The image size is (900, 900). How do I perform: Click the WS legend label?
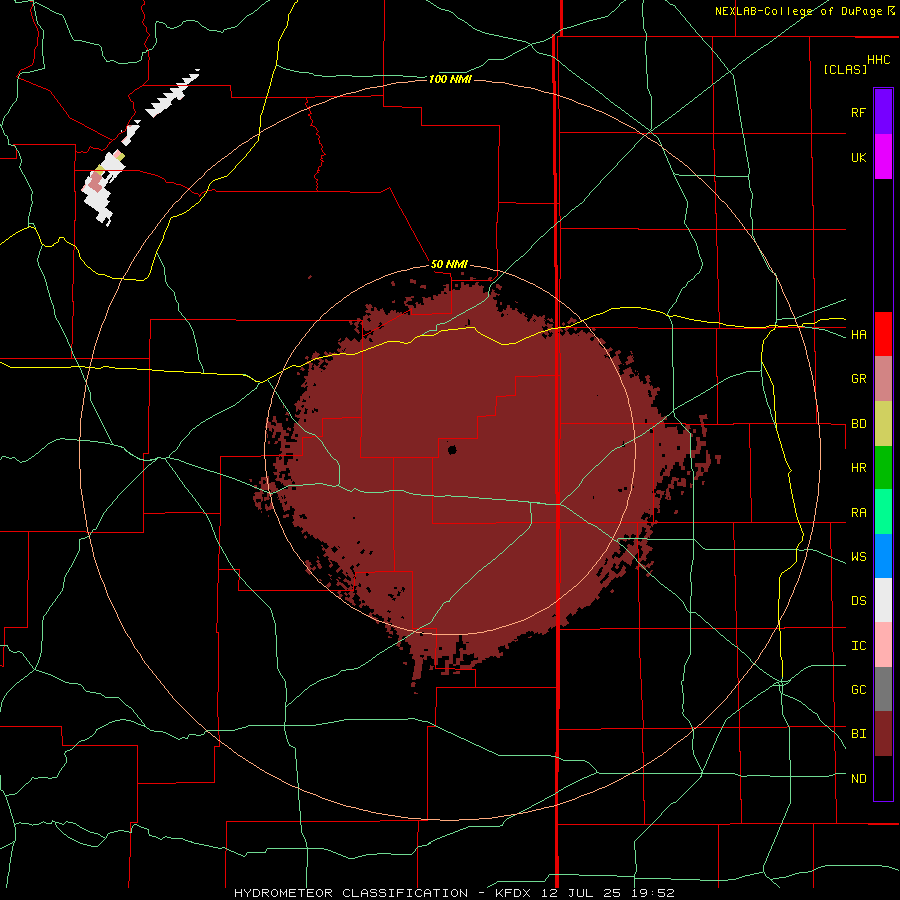point(858,556)
